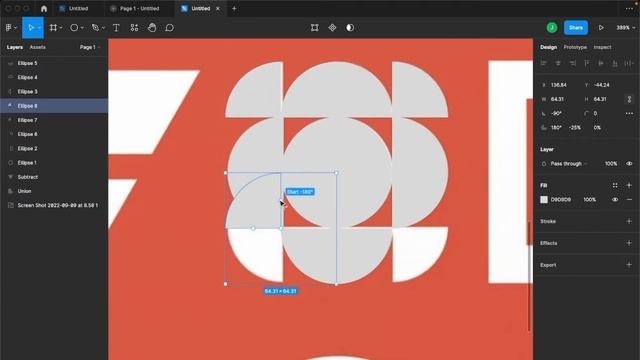Open the Pen tool dropdown arrow
The width and height of the screenshot is (640, 360).
(103, 28)
